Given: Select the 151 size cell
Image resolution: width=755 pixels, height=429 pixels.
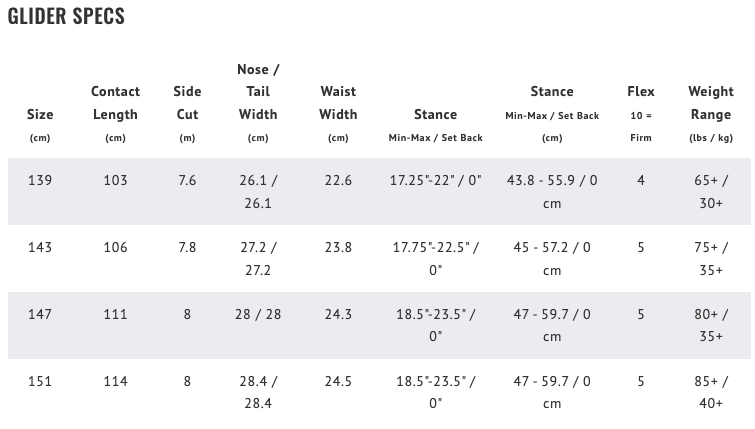Looking at the screenshot, I should [40, 381].
